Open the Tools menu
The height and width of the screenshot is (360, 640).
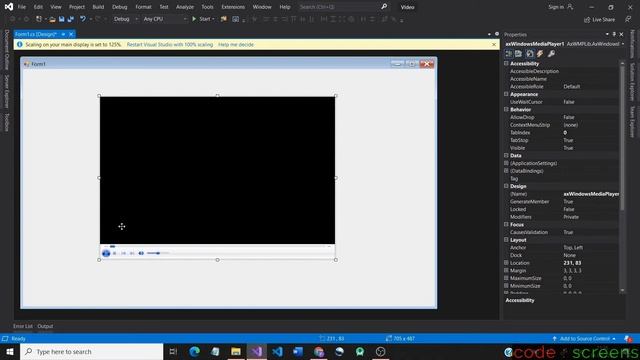(207, 7)
